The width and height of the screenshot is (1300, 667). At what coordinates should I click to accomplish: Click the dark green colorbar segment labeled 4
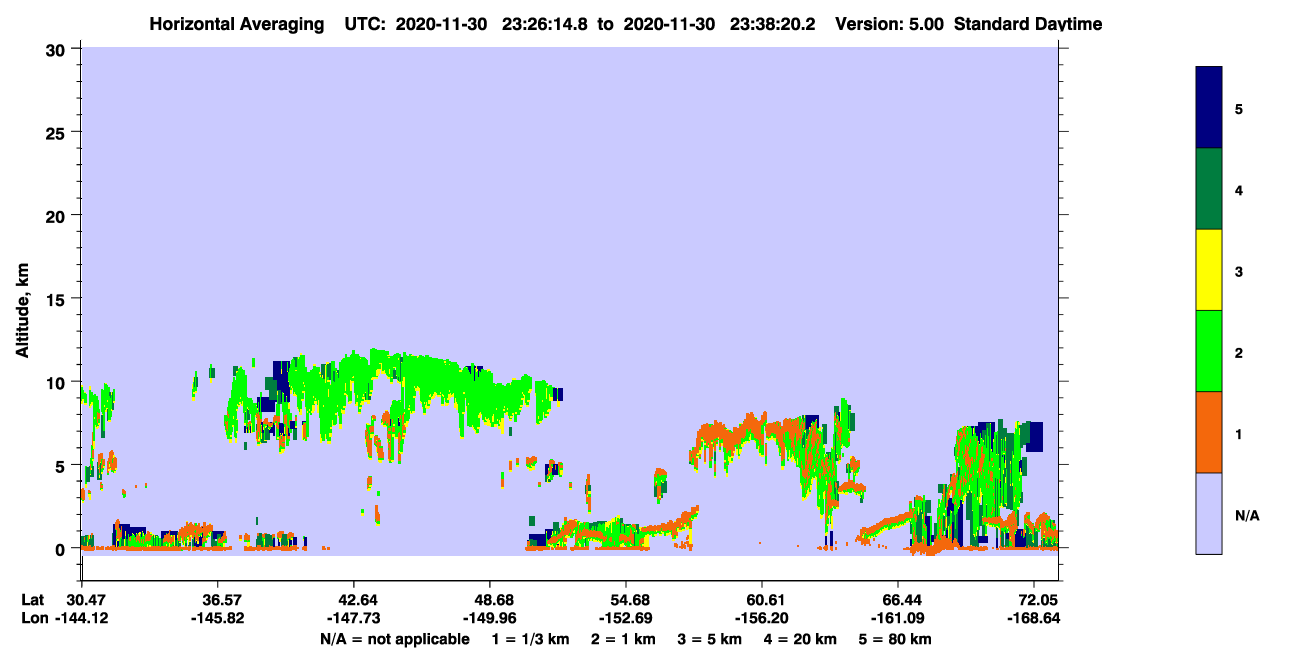click(1209, 189)
